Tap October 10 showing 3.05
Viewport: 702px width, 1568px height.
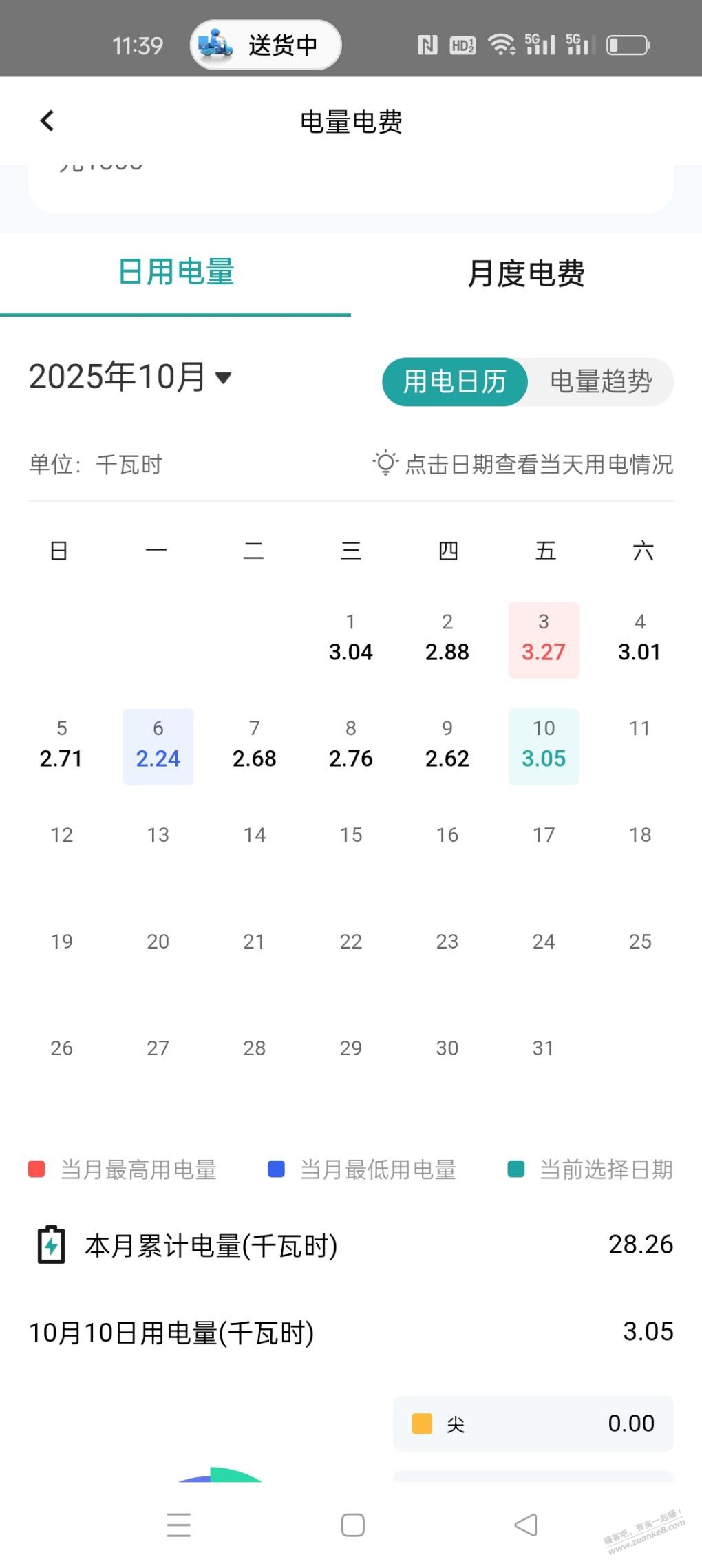point(543,745)
